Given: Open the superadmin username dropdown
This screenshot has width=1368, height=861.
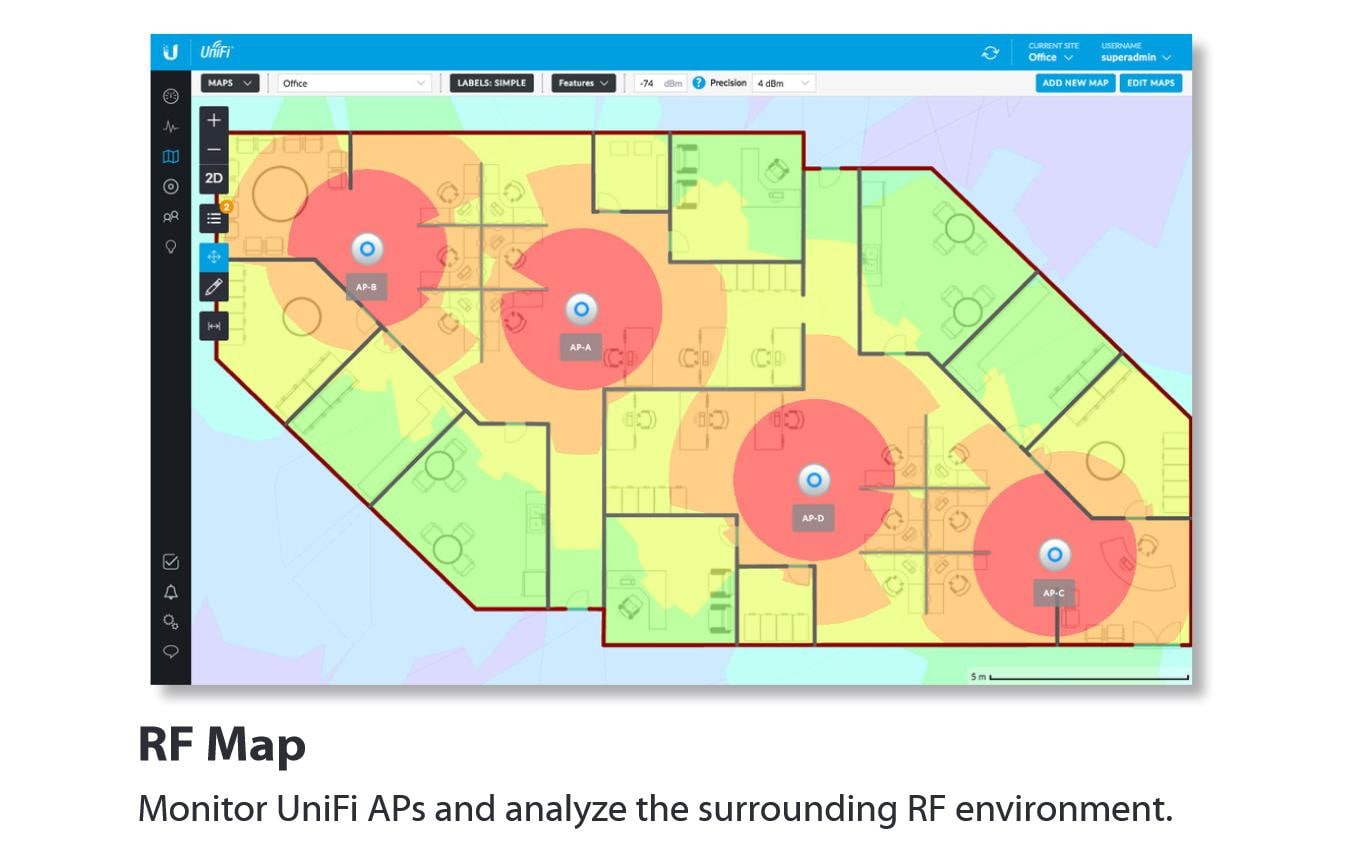Looking at the screenshot, I should click(1135, 52).
